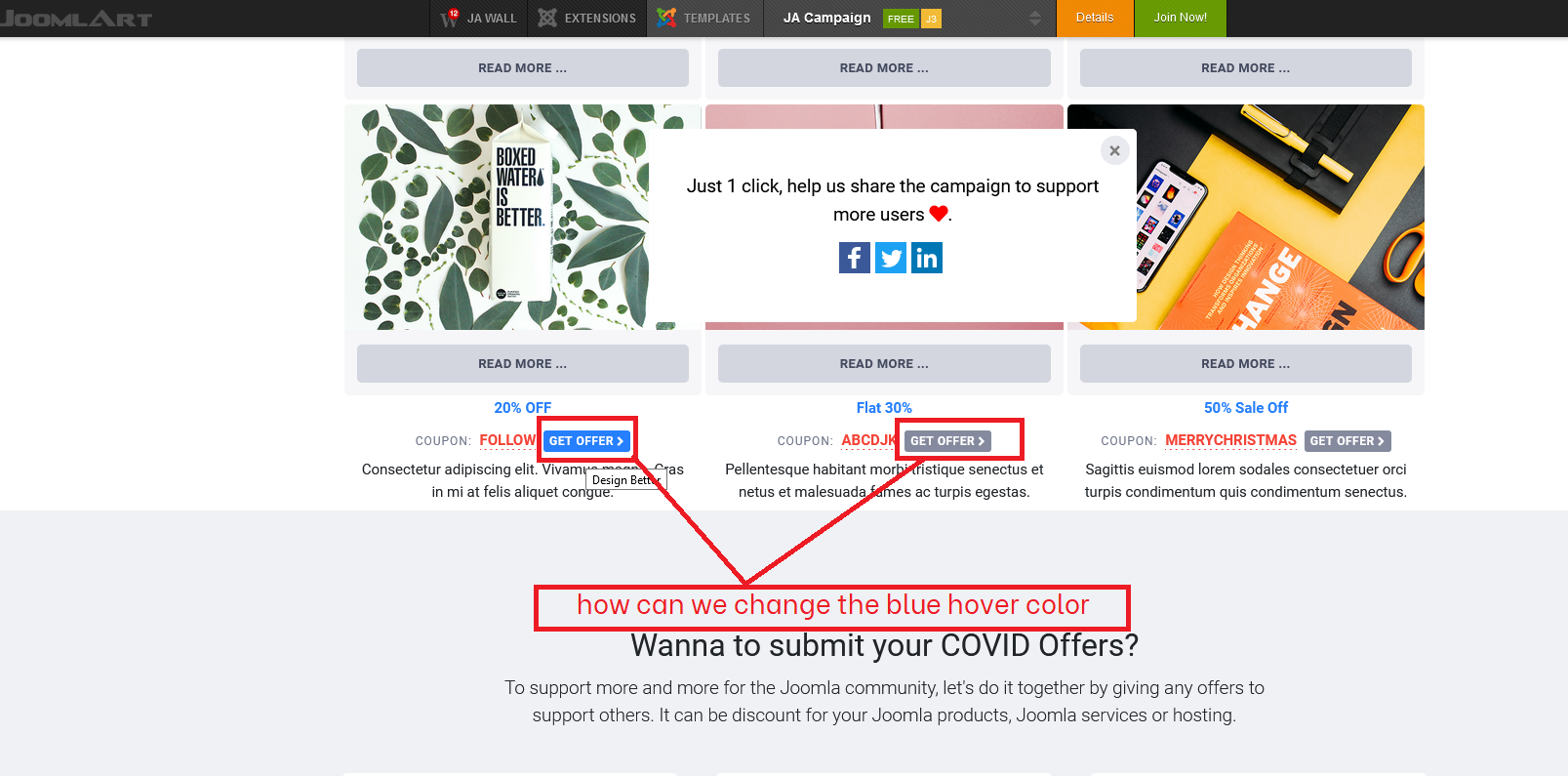Click the JoomlArt logo

click(76, 18)
